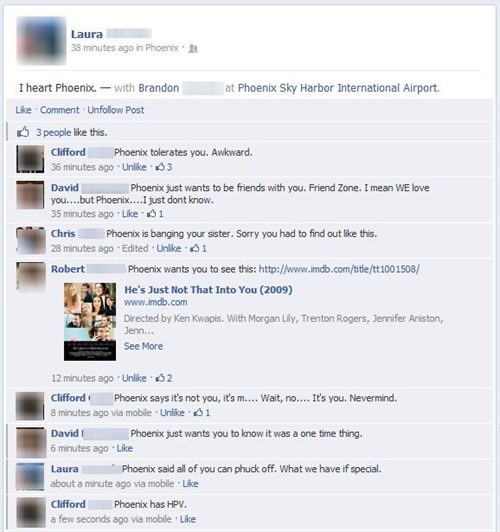This screenshot has height=532, width=500.
Task: Click the thumb count under Robert's imdb comment
Action: pyautogui.click(x=164, y=378)
